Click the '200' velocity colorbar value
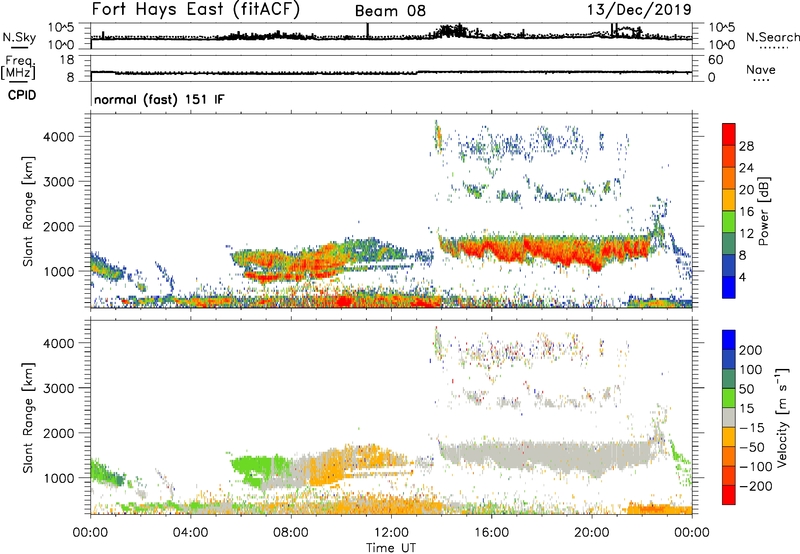This screenshot has height=554, width=800. click(x=751, y=350)
